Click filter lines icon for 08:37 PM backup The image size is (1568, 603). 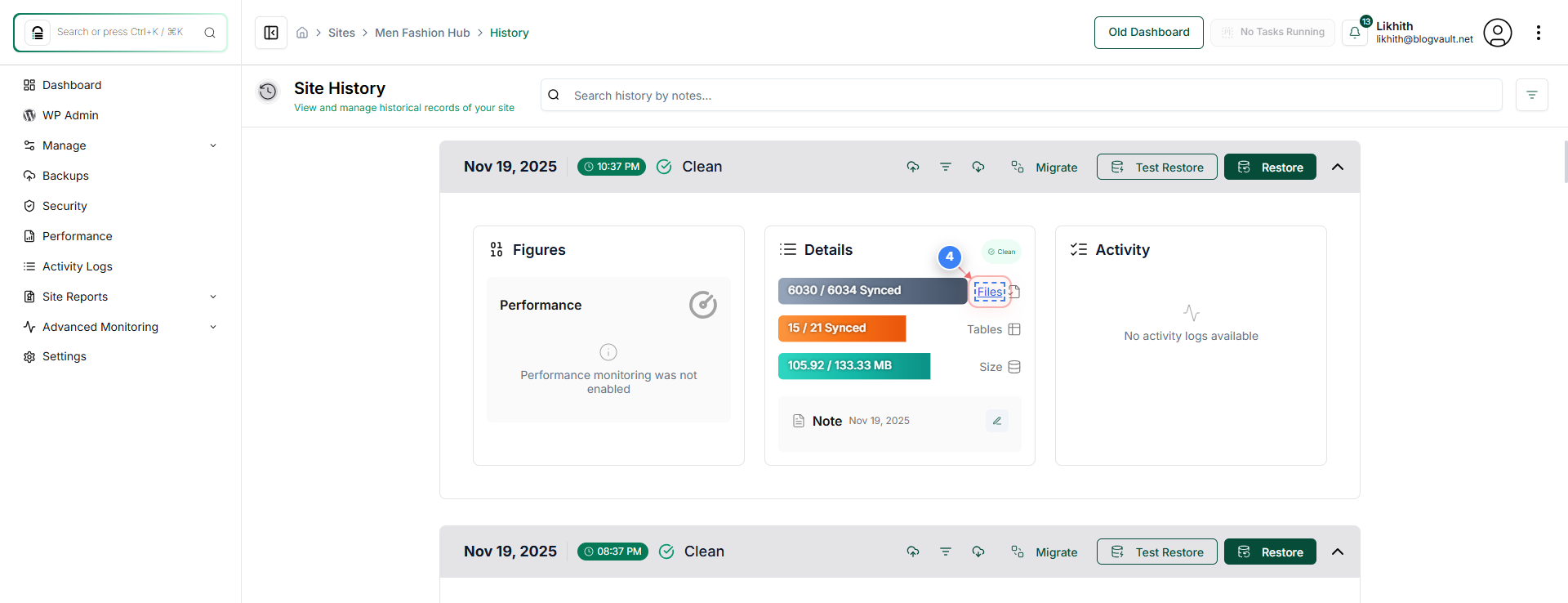click(946, 552)
